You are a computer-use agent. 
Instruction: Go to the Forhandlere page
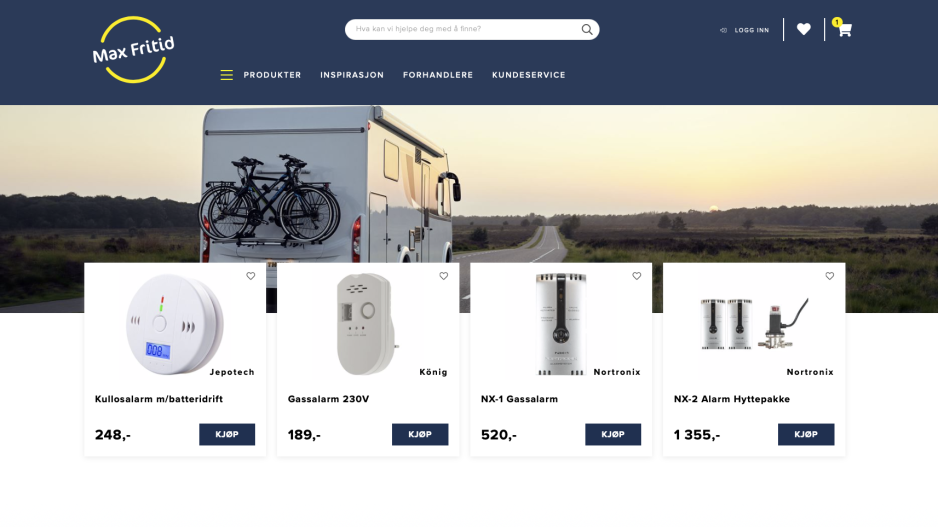tap(438, 75)
